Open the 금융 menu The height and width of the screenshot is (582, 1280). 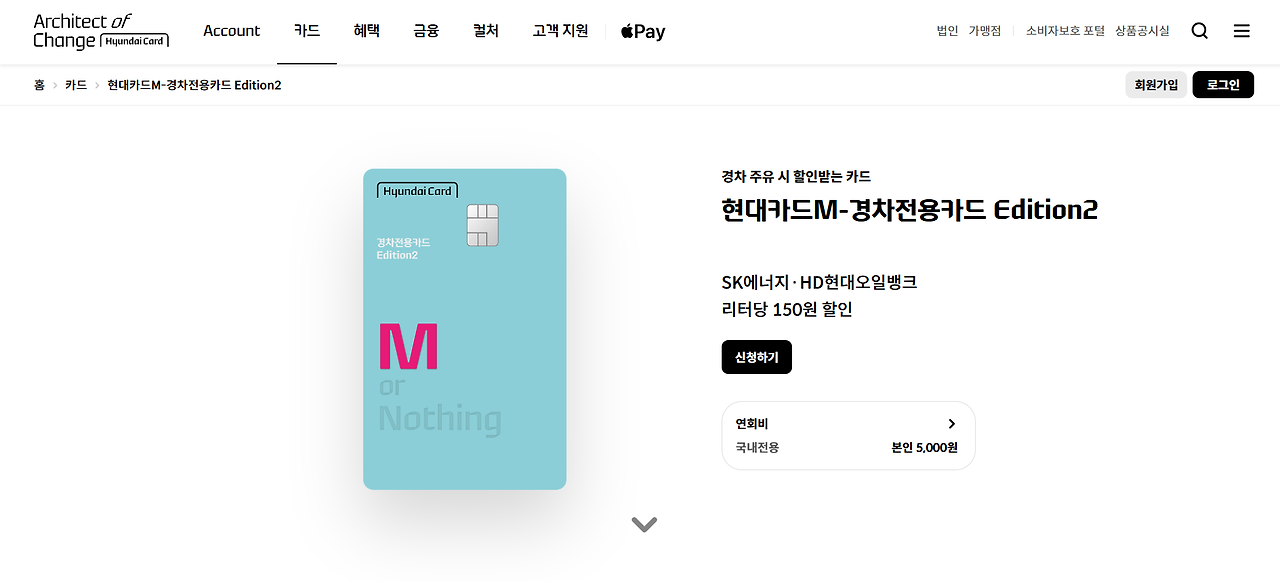pyautogui.click(x=426, y=31)
